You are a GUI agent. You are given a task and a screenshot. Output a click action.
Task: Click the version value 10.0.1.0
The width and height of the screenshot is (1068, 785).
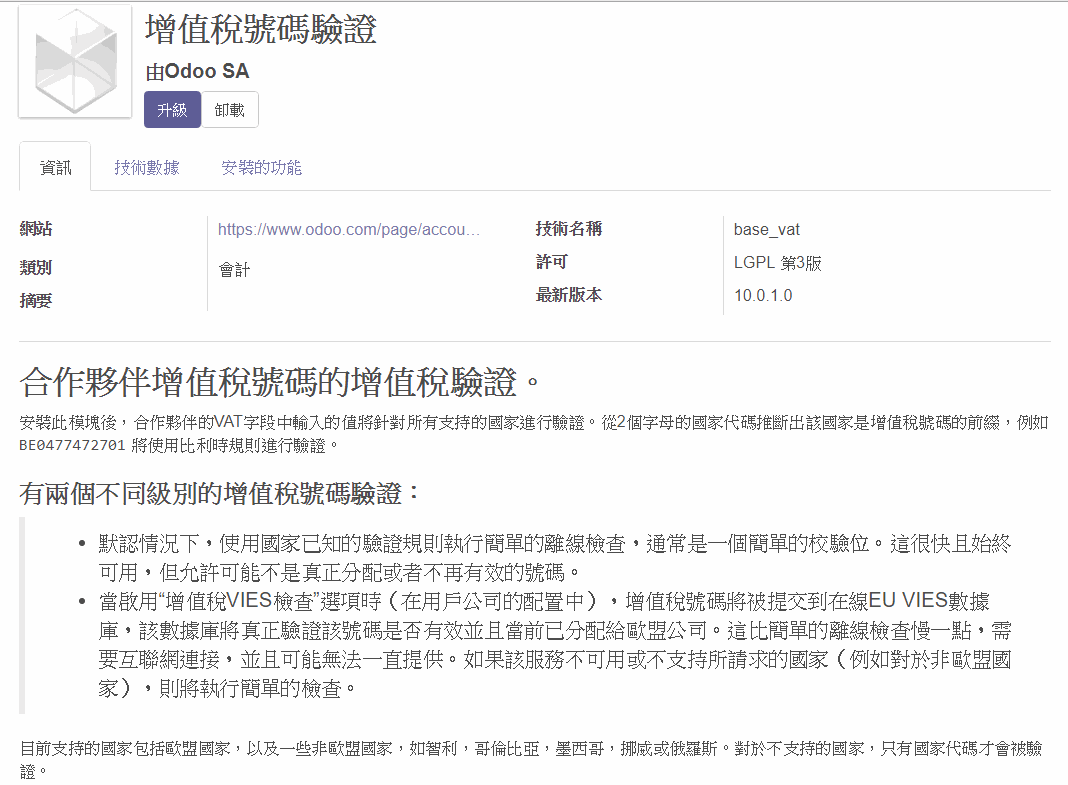coord(763,295)
